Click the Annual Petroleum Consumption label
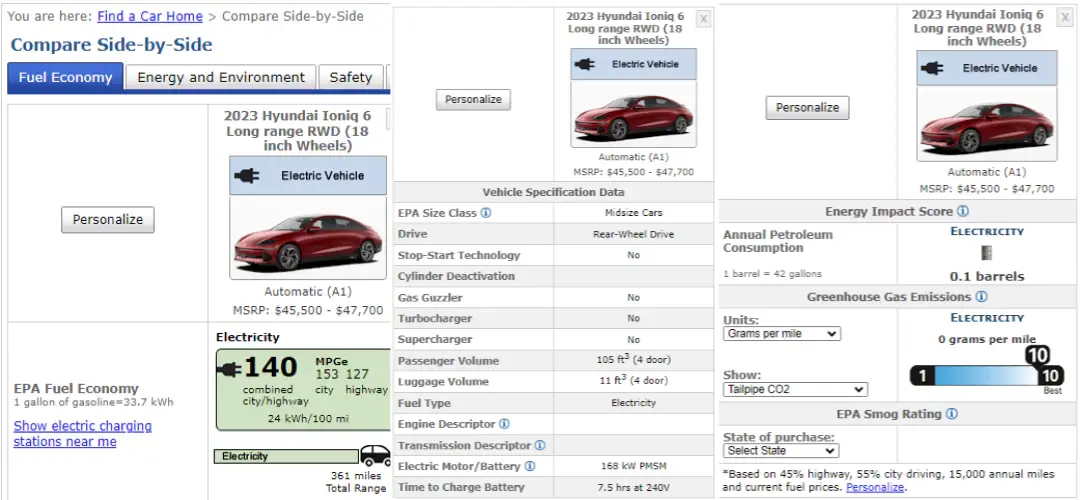Image resolution: width=1080 pixels, height=500 pixels. pos(778,241)
